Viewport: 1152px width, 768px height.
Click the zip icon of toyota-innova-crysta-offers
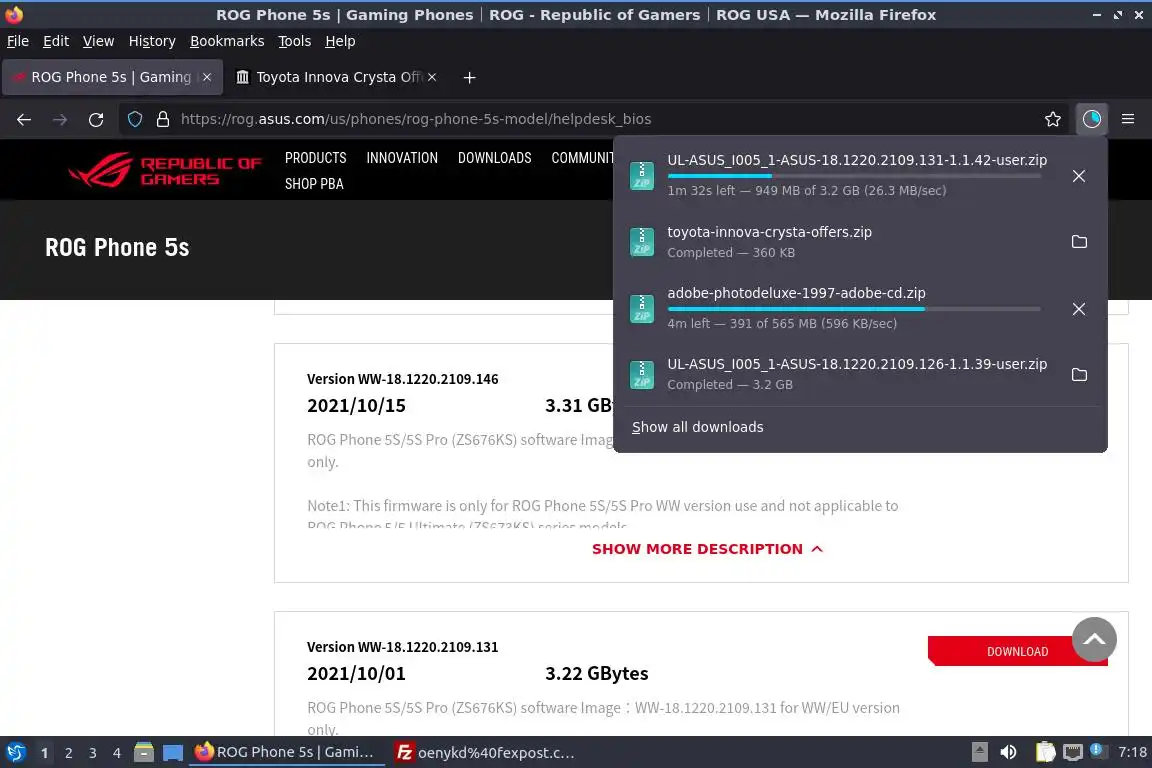tap(641, 242)
